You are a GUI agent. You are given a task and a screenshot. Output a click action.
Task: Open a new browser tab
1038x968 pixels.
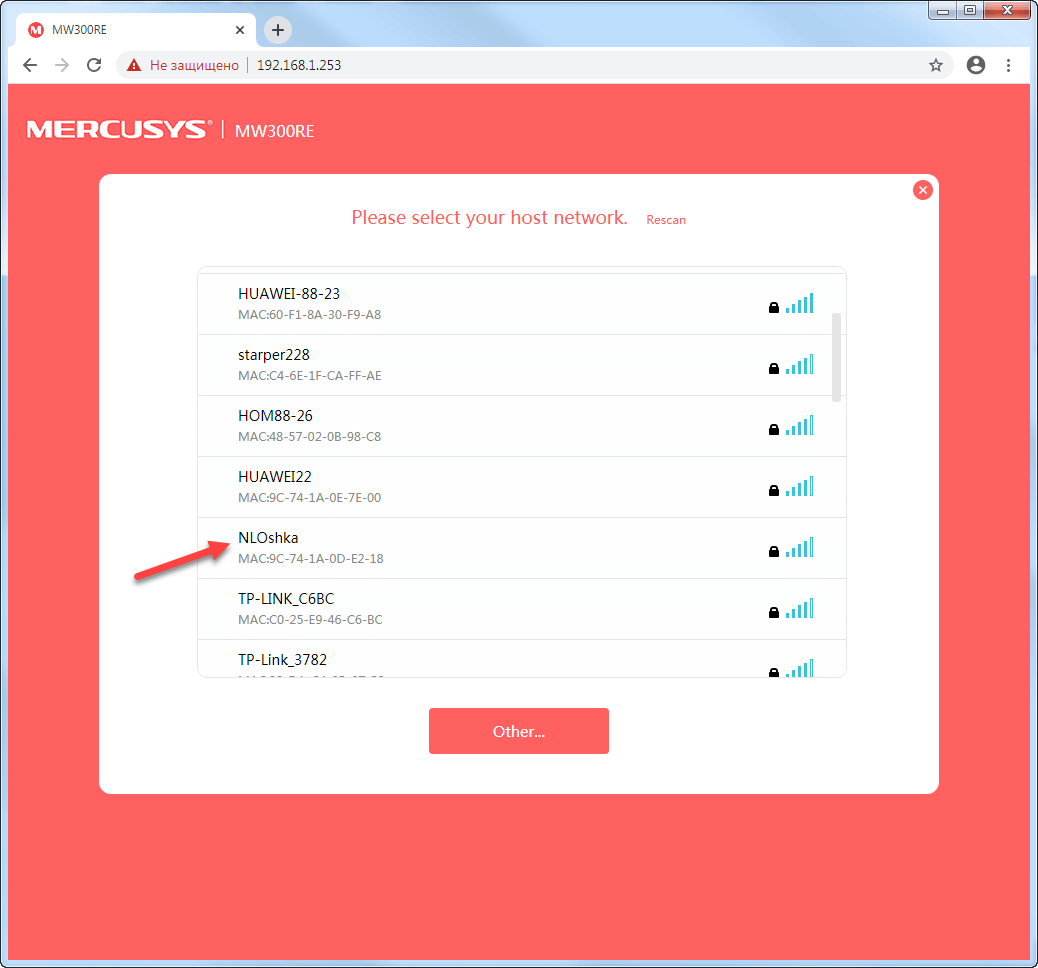[x=278, y=30]
